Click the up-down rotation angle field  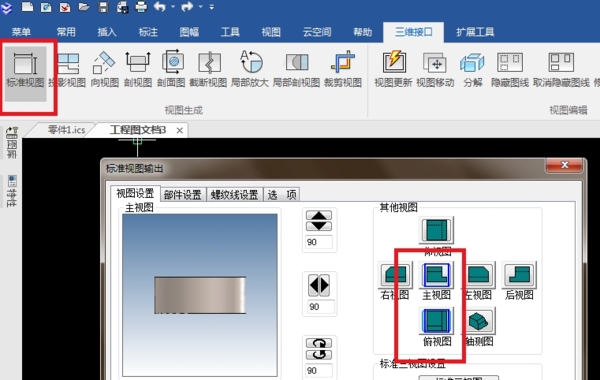coord(319,242)
